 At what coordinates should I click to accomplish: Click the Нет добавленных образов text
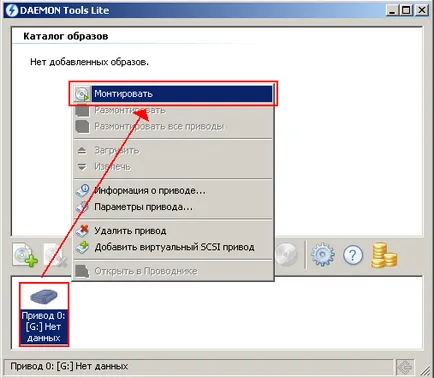[89, 62]
